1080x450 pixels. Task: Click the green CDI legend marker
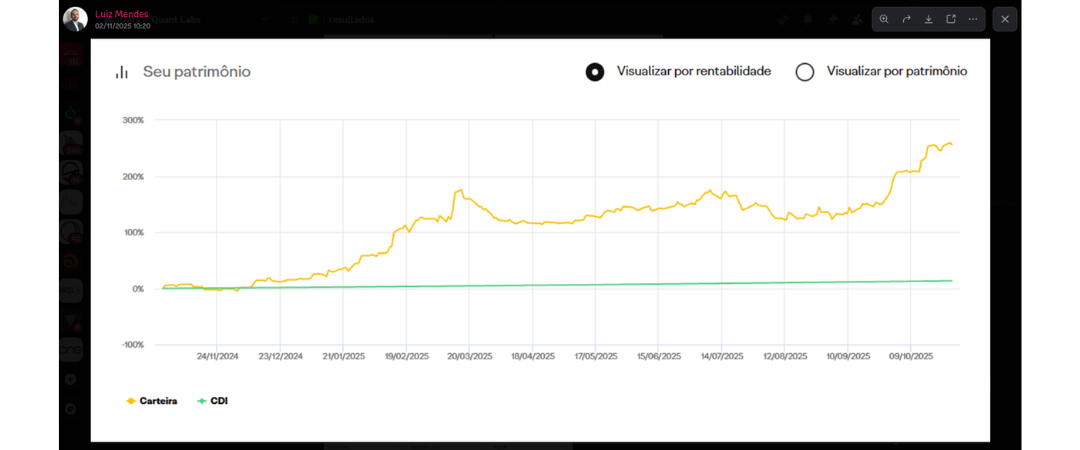(201, 401)
